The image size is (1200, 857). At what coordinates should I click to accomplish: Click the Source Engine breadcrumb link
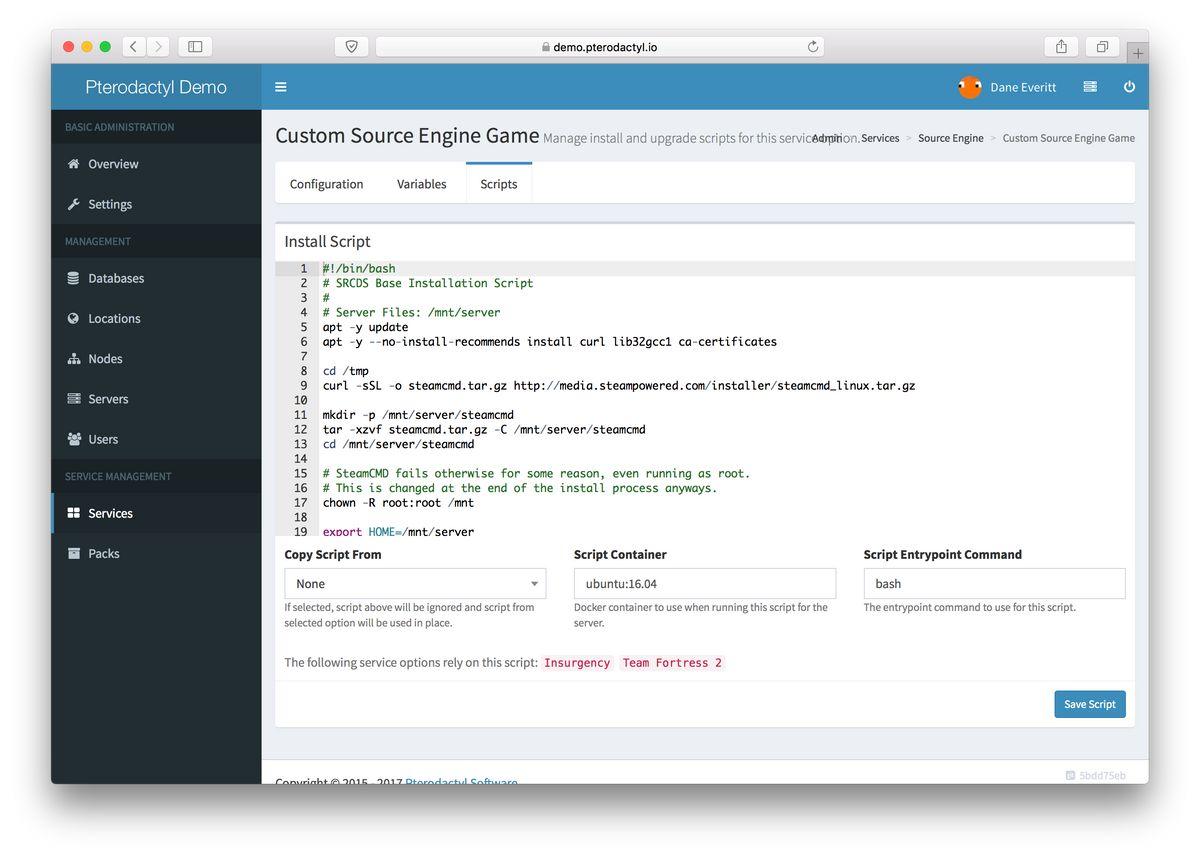tap(951, 138)
